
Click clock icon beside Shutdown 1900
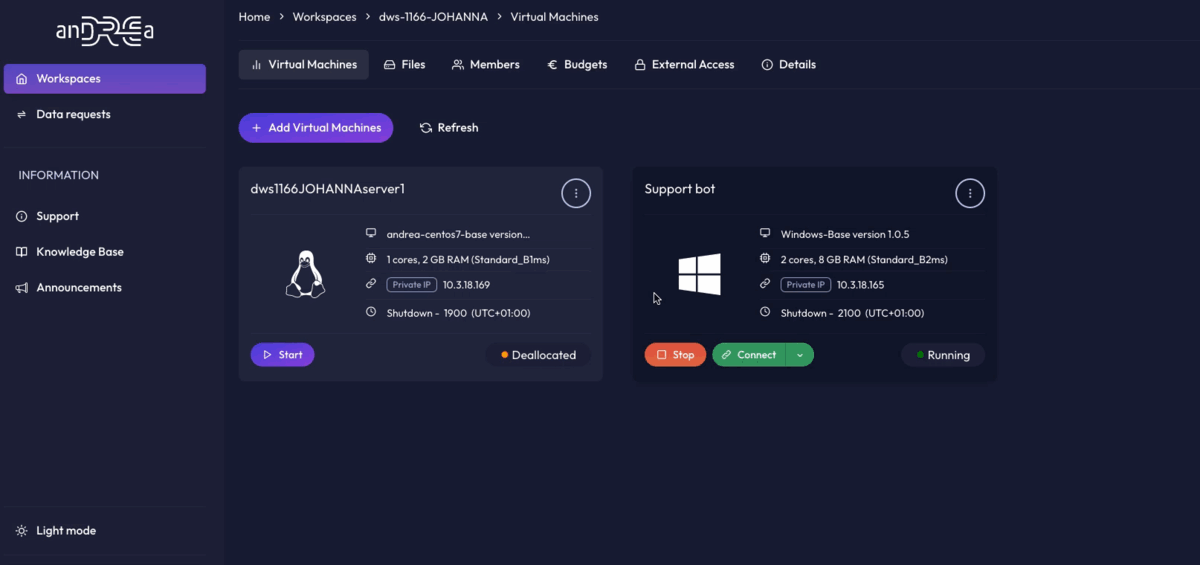coord(371,312)
